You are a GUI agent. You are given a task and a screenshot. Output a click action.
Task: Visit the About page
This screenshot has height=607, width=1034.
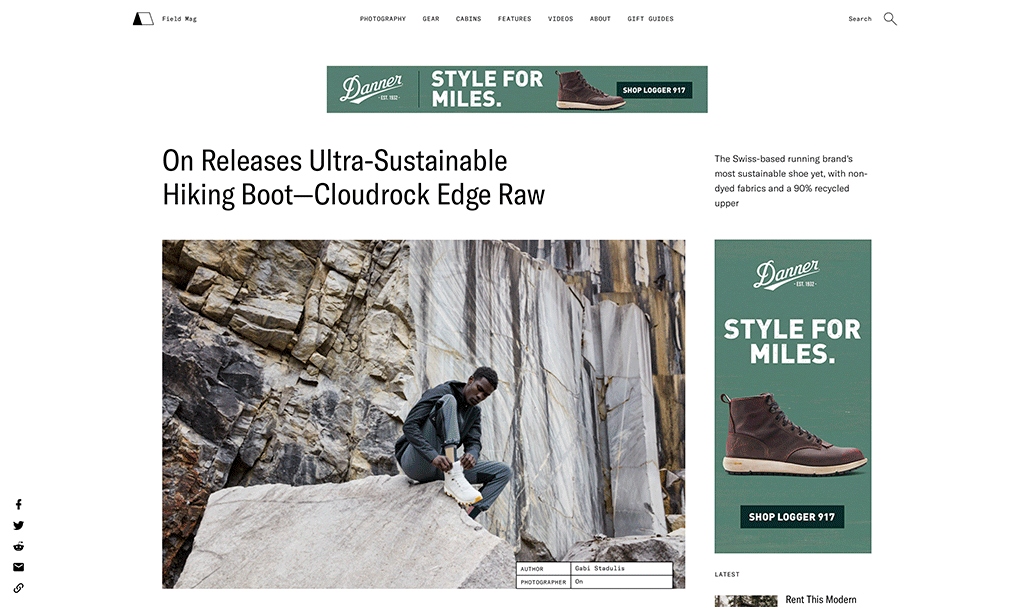click(x=600, y=18)
